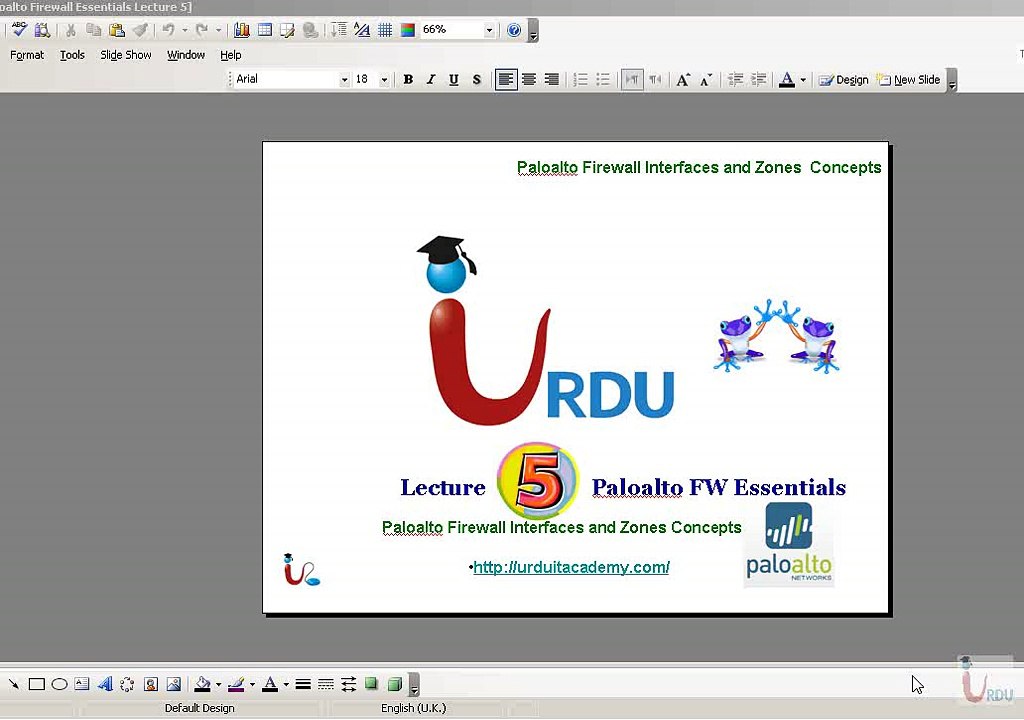Open Tables and Borders toolbar

pyautogui.click(x=287, y=30)
